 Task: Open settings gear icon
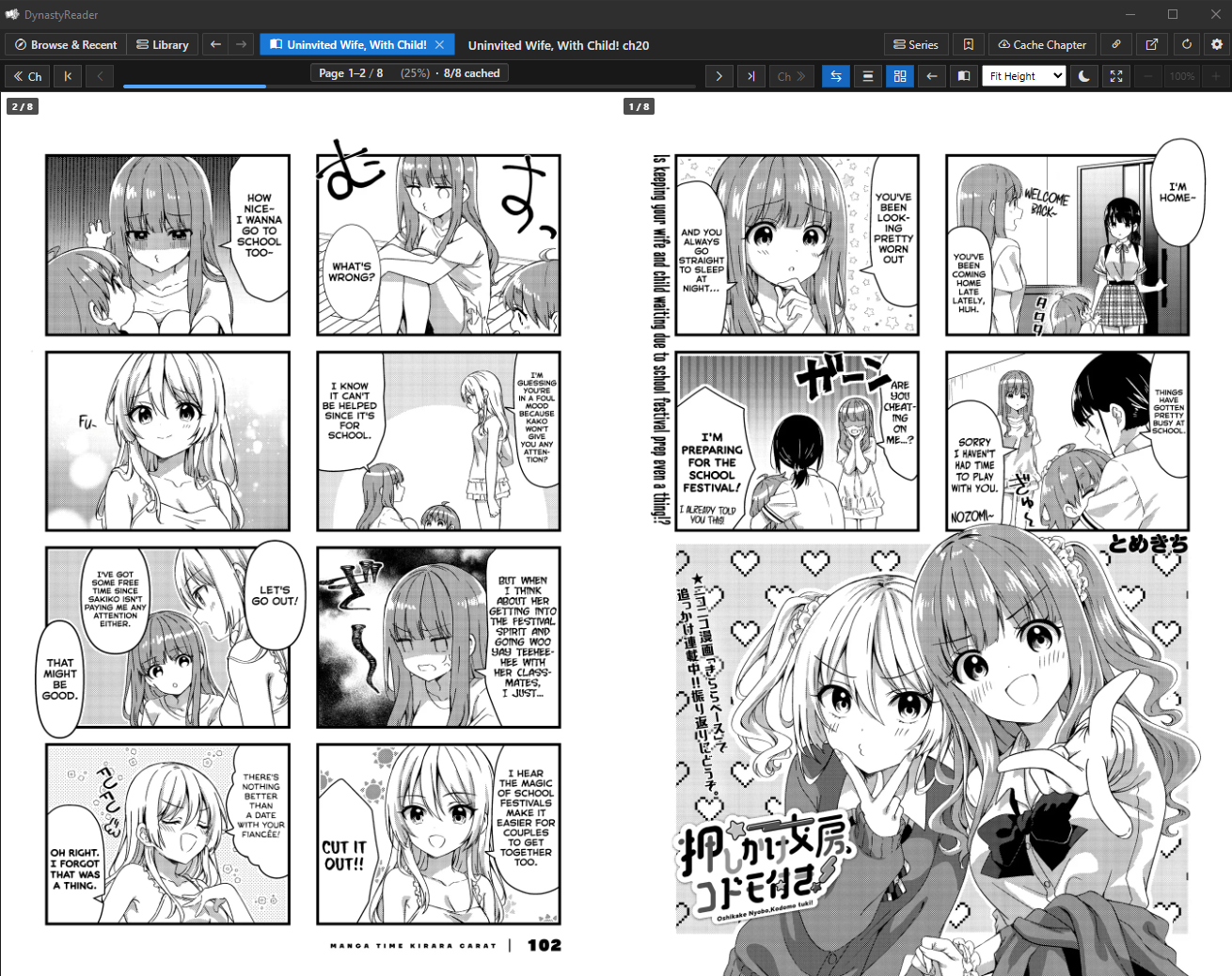[1217, 44]
